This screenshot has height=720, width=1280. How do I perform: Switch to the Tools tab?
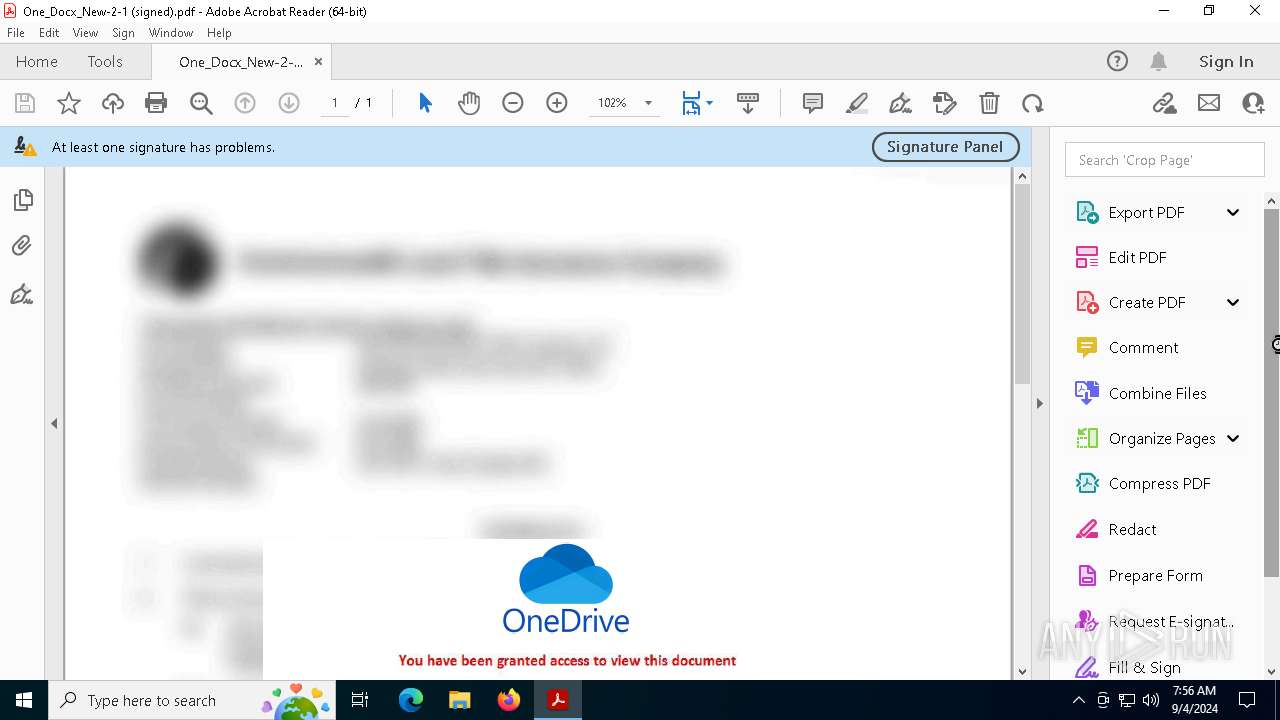click(x=105, y=61)
